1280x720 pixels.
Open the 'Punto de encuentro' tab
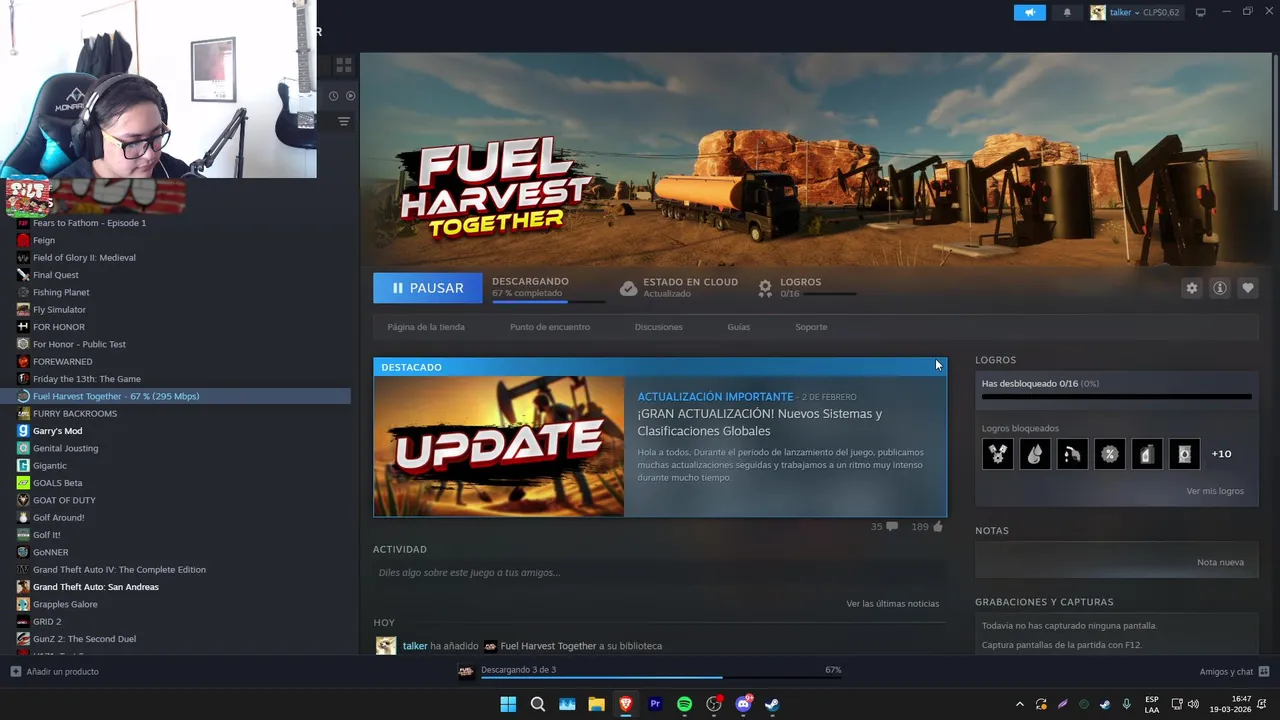click(550, 327)
